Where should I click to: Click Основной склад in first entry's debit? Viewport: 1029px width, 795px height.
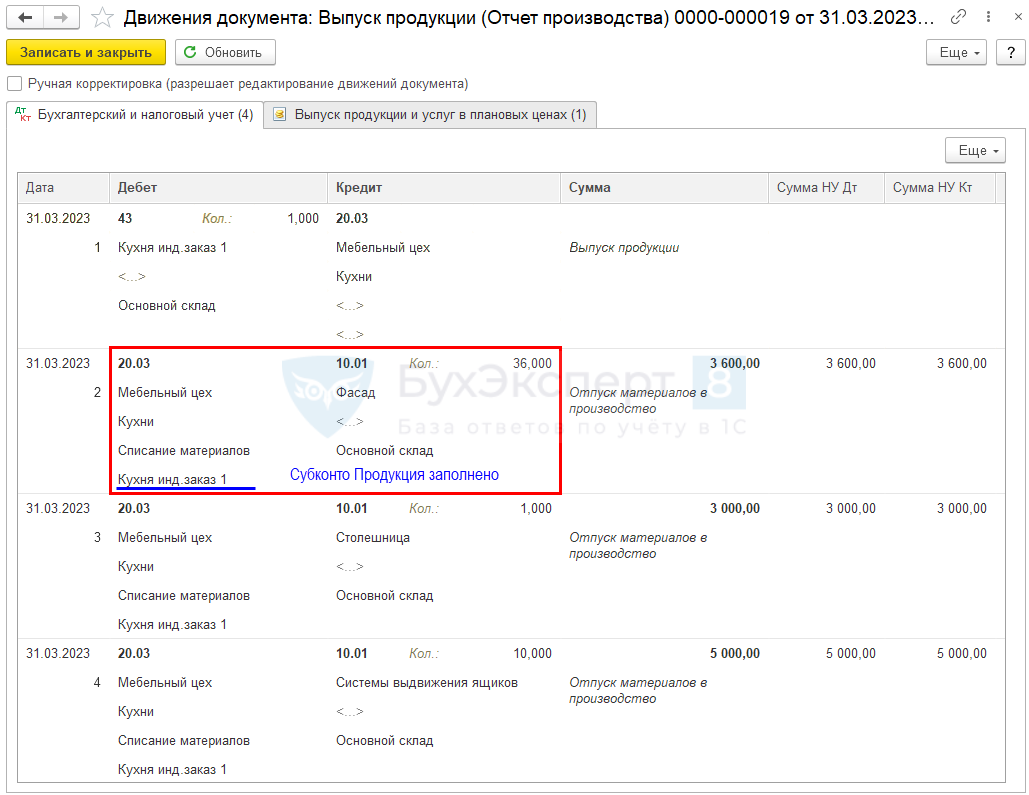[167, 306]
